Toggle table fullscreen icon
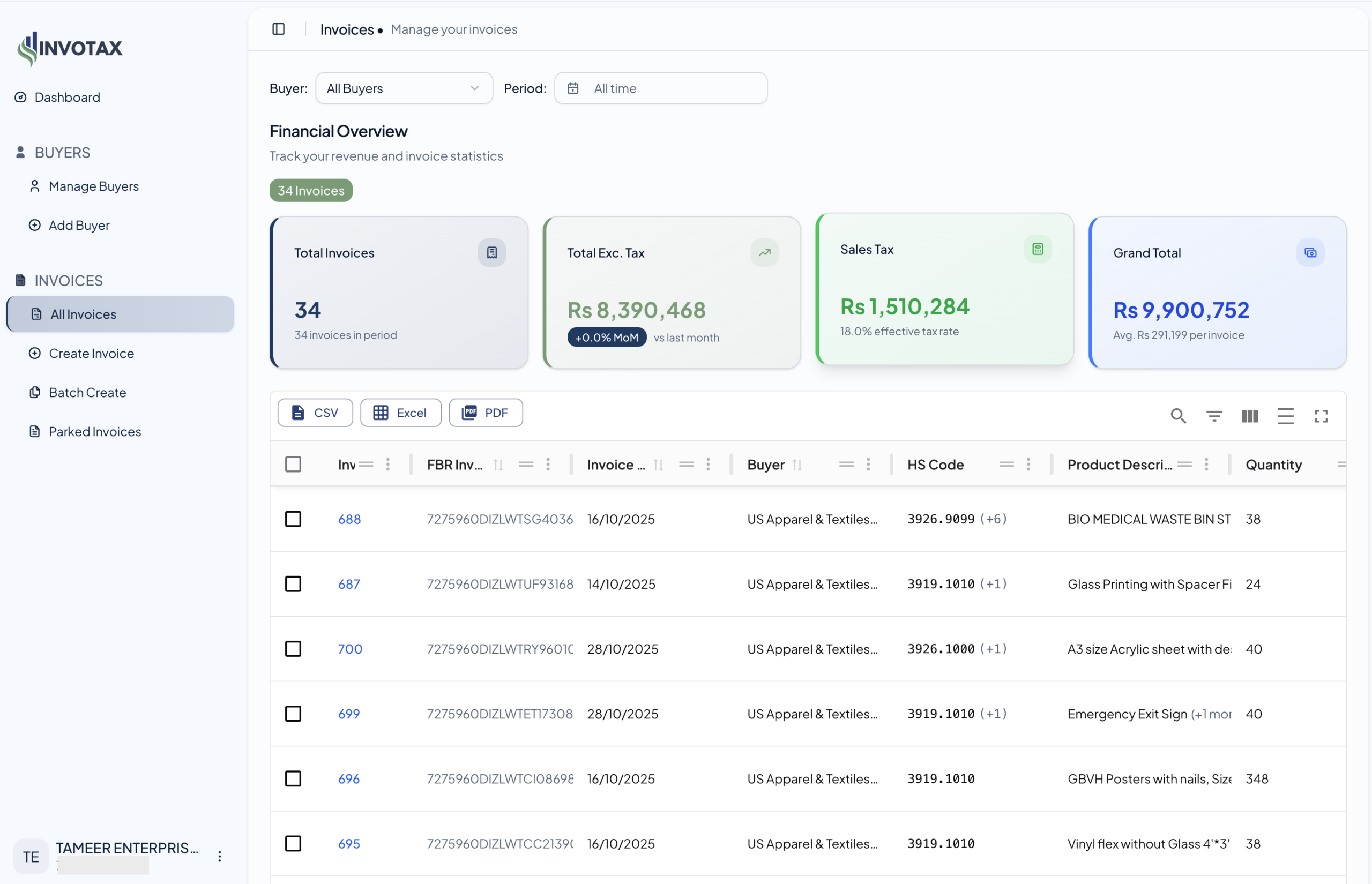This screenshot has height=884, width=1372. click(x=1321, y=416)
